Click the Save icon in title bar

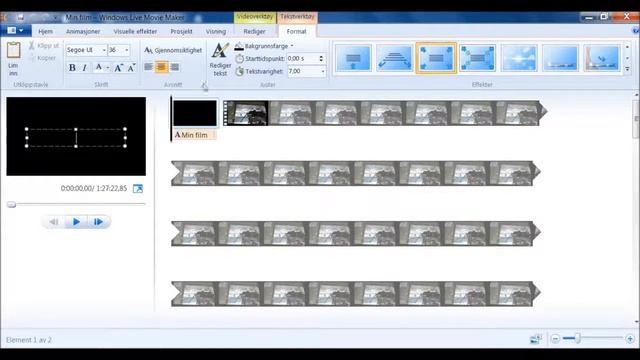[20, 17]
